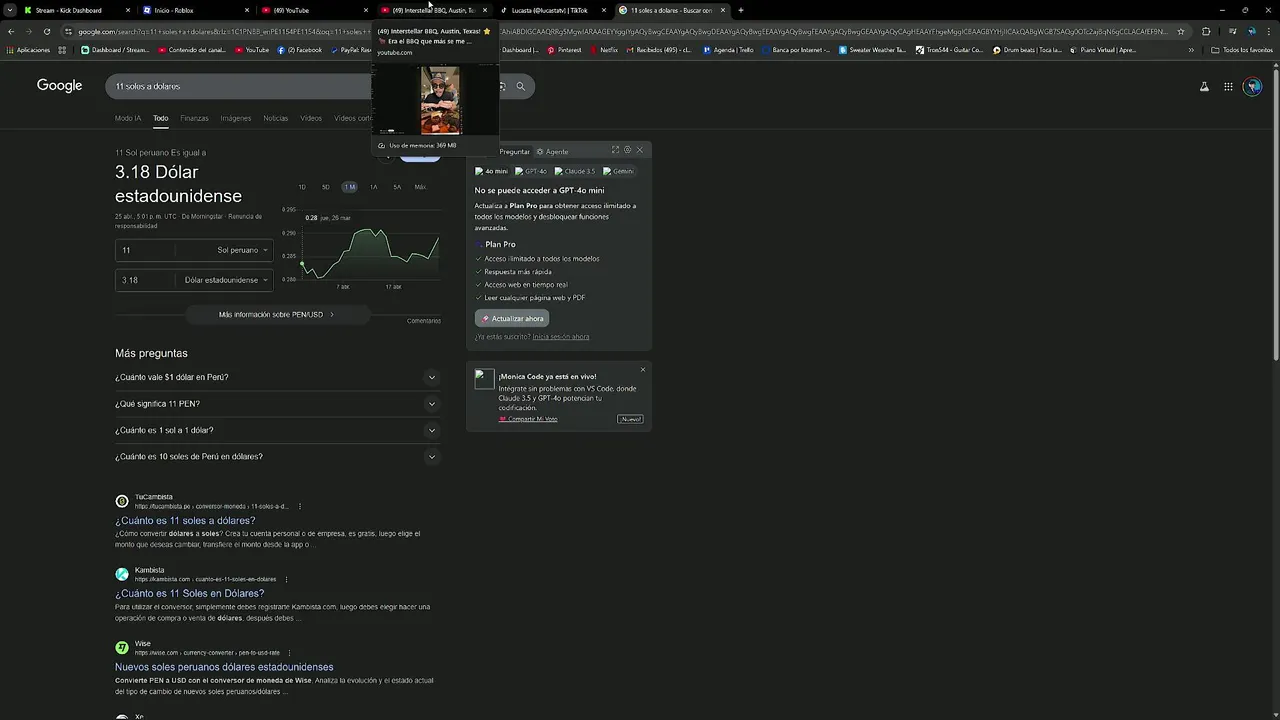Select the GPT-4o model chip
This screenshot has width=1280, height=720.
[x=531, y=171]
